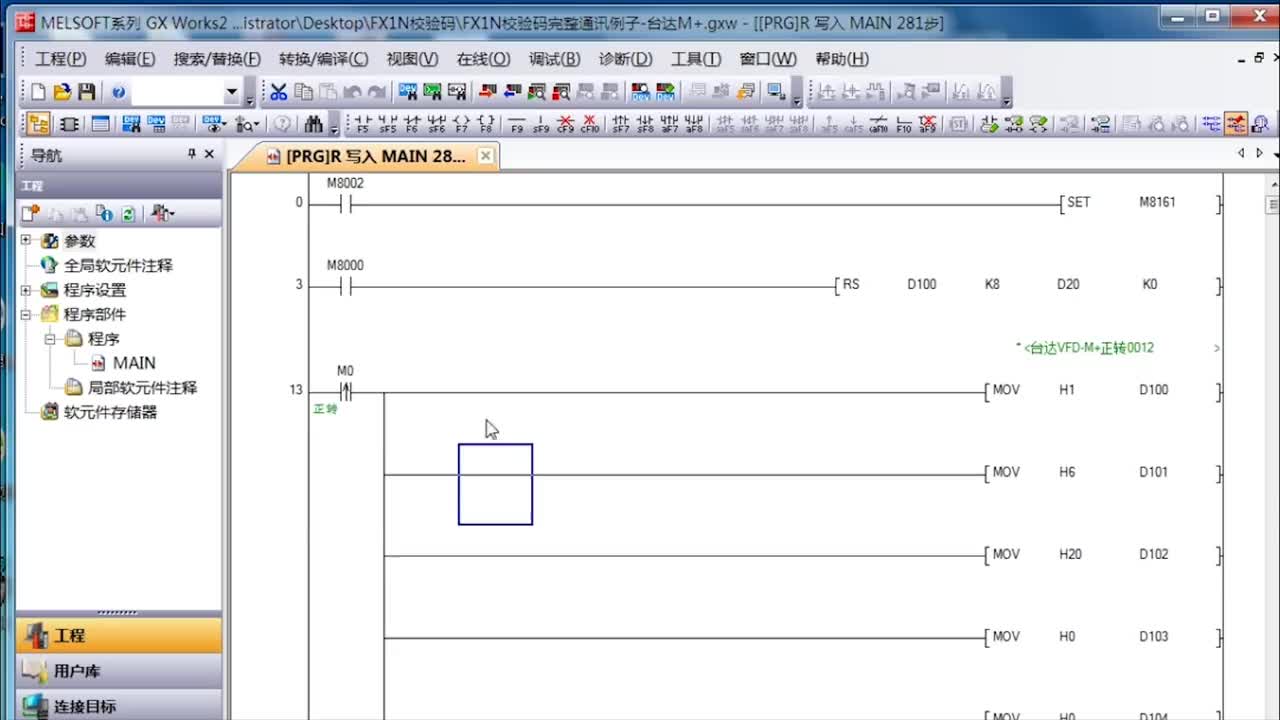
Task: Open the 视图(V) menu
Action: pos(412,59)
